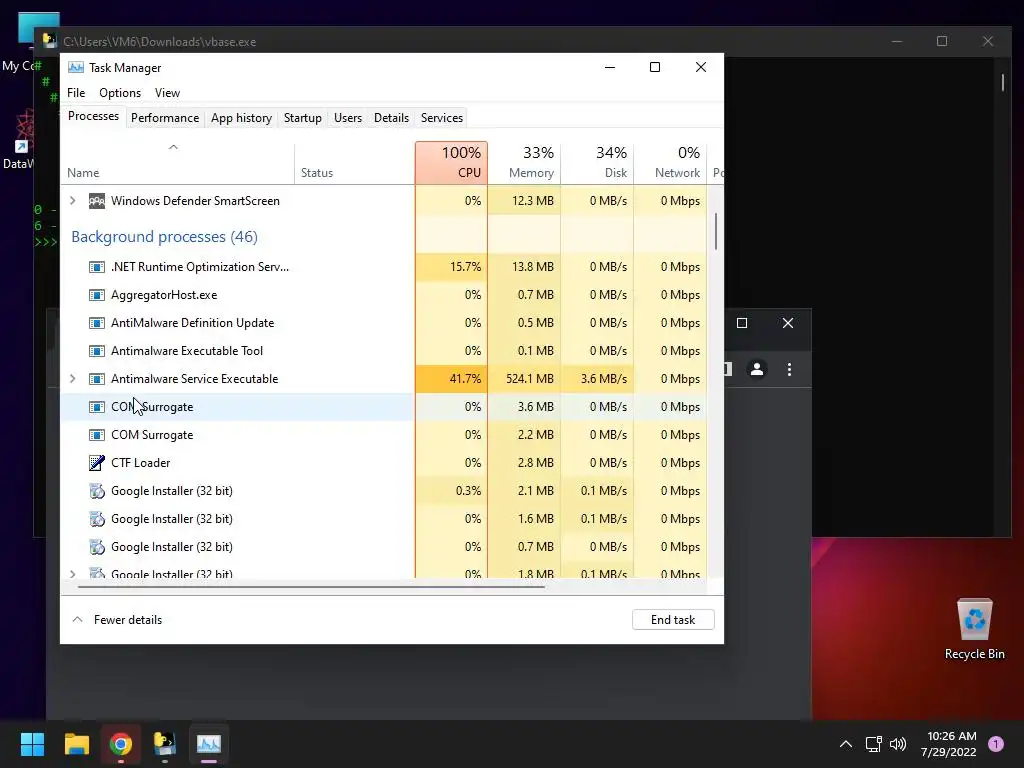The height and width of the screenshot is (768, 1024).
Task: Click the 15.7% CPU value
Action: 465,267
